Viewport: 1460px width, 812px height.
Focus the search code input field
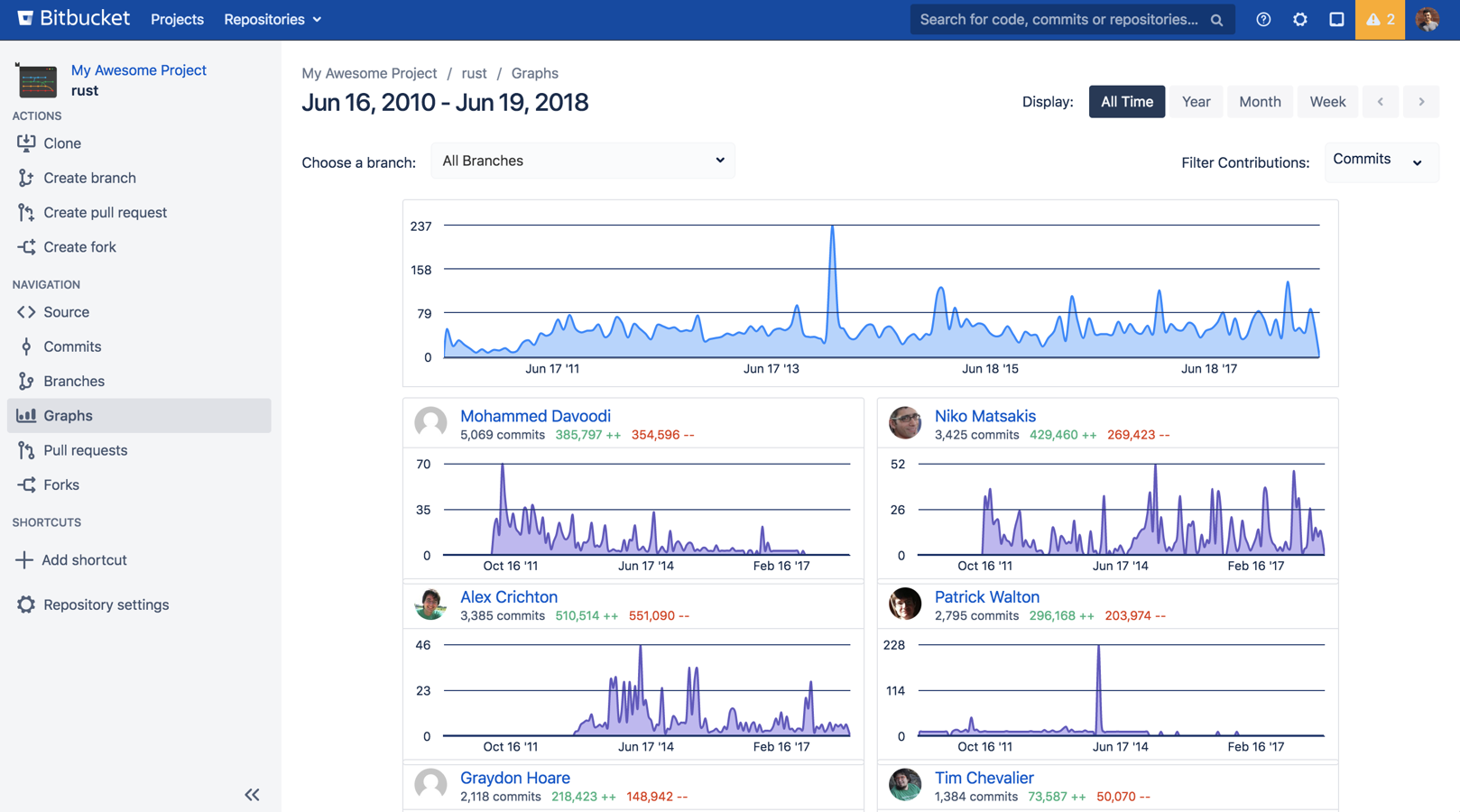coord(1060,20)
